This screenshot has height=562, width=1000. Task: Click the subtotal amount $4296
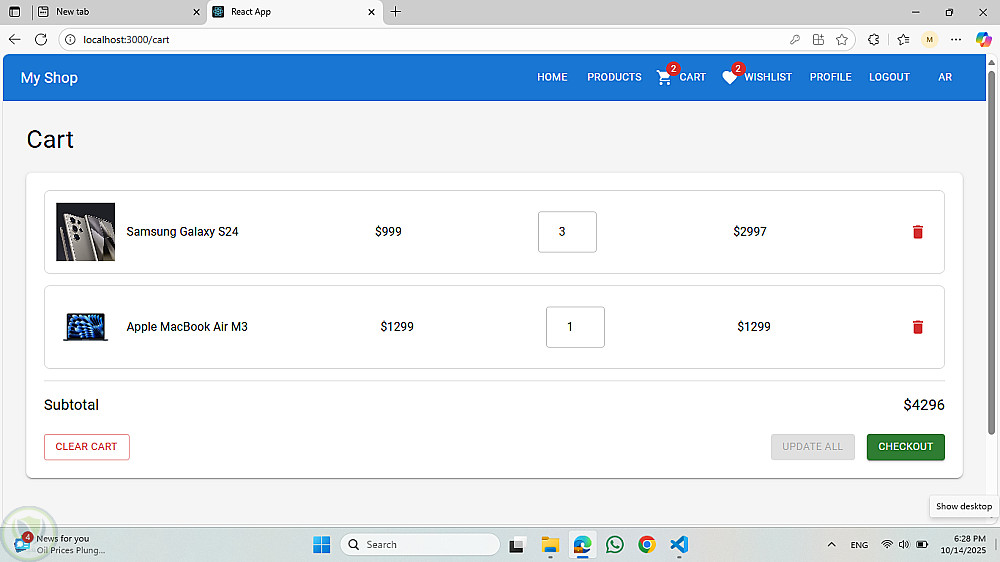(924, 404)
